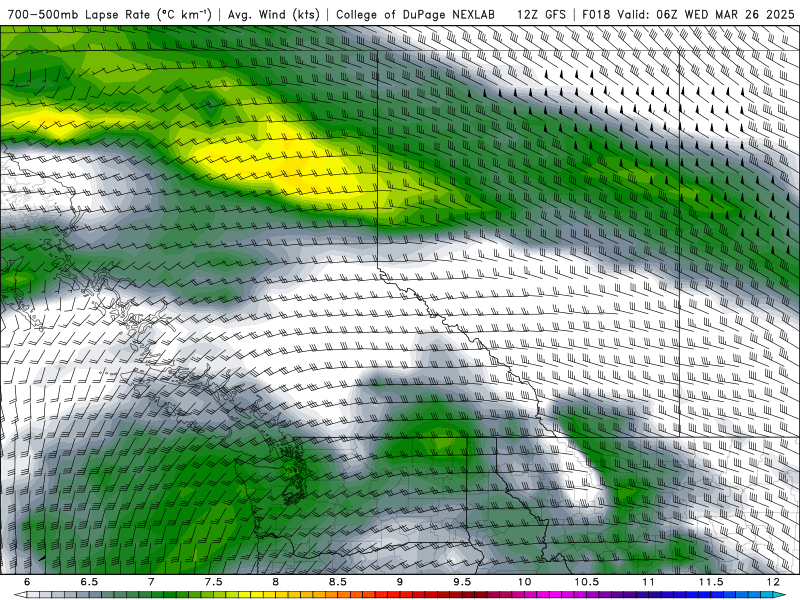Click the '8' color scale label
Screen dimensions: 800x600
point(276,582)
